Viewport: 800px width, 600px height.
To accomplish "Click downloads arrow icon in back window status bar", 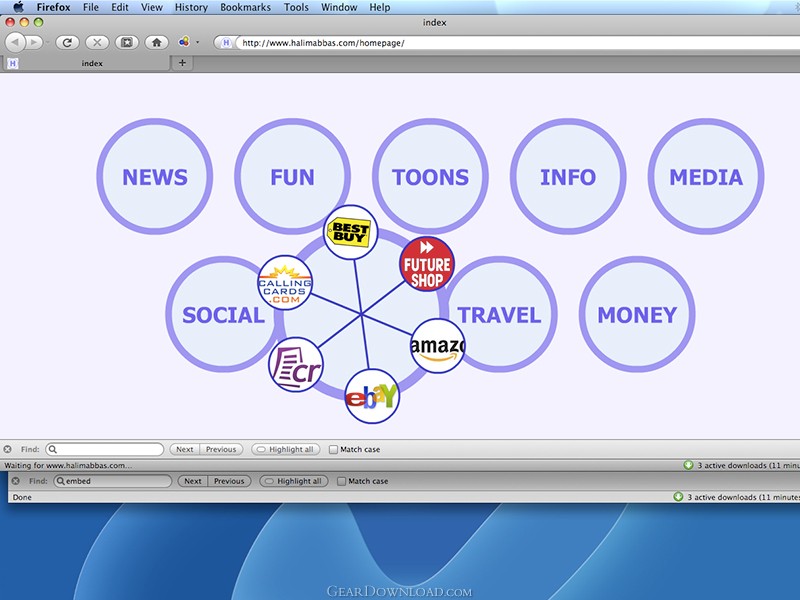I will [x=678, y=496].
